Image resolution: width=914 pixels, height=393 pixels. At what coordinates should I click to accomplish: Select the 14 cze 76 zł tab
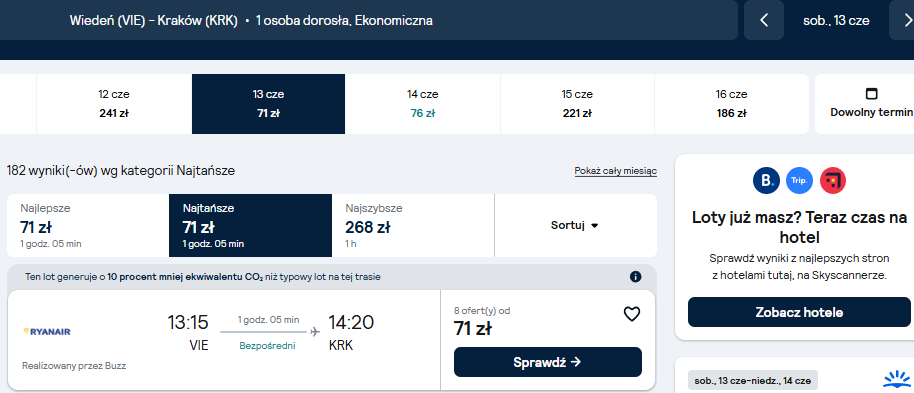tap(423, 104)
